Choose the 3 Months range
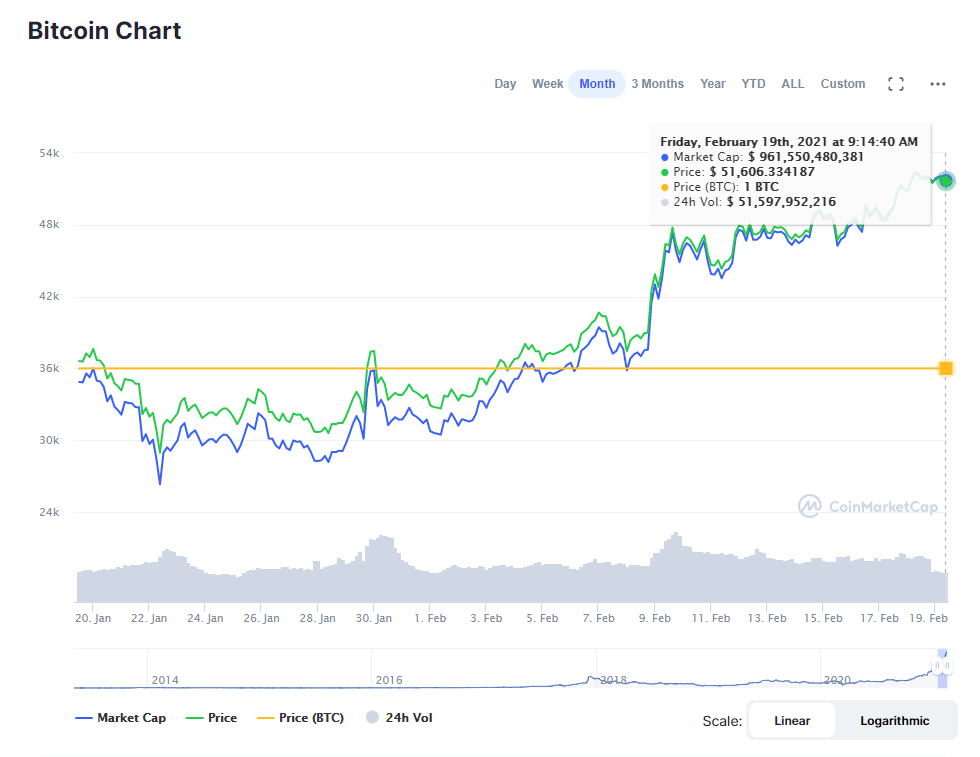The width and height of the screenshot is (980, 757). click(x=657, y=84)
